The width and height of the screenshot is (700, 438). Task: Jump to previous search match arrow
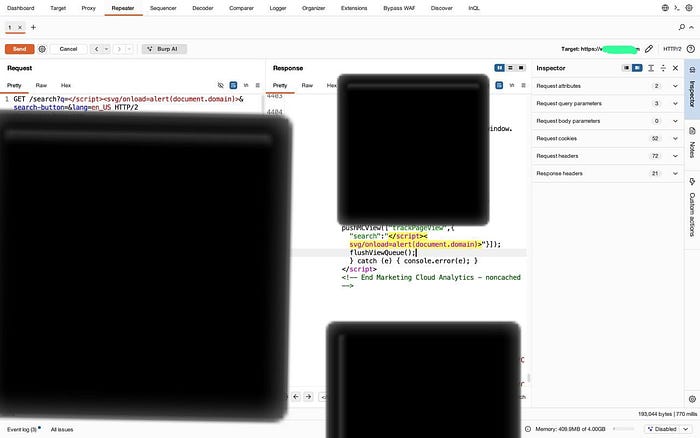[x=296, y=396]
